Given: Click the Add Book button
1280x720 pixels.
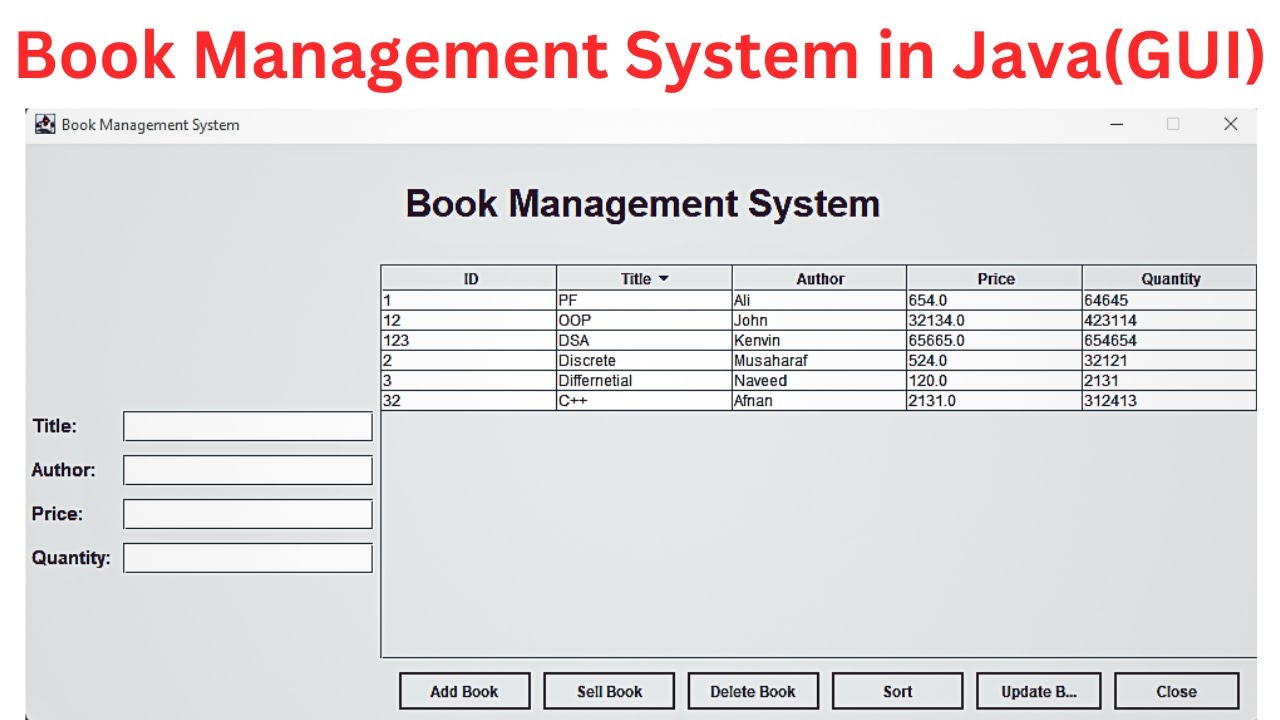Looking at the screenshot, I should pyautogui.click(x=464, y=691).
